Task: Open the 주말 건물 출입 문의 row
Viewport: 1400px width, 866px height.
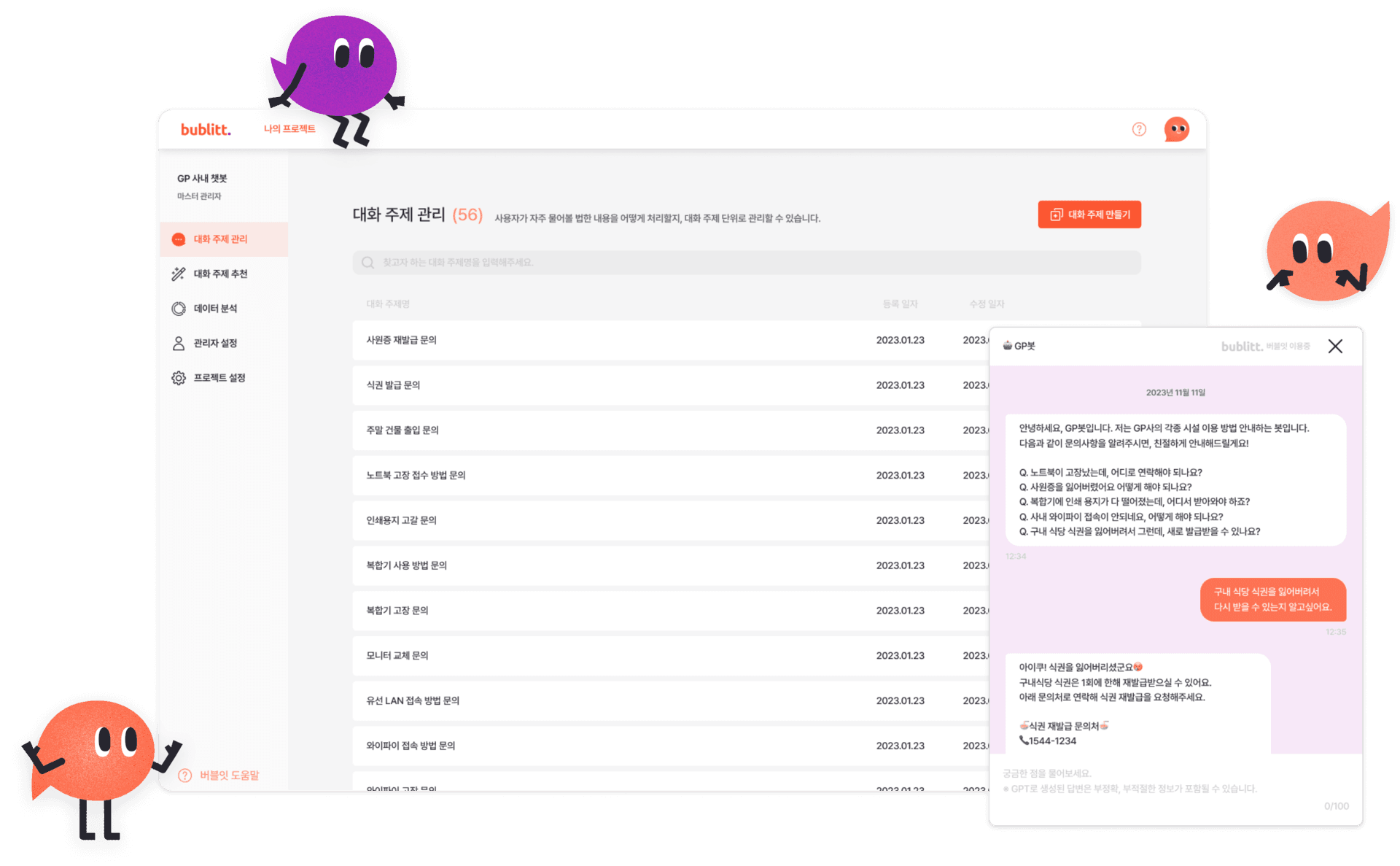Action: [x=671, y=430]
